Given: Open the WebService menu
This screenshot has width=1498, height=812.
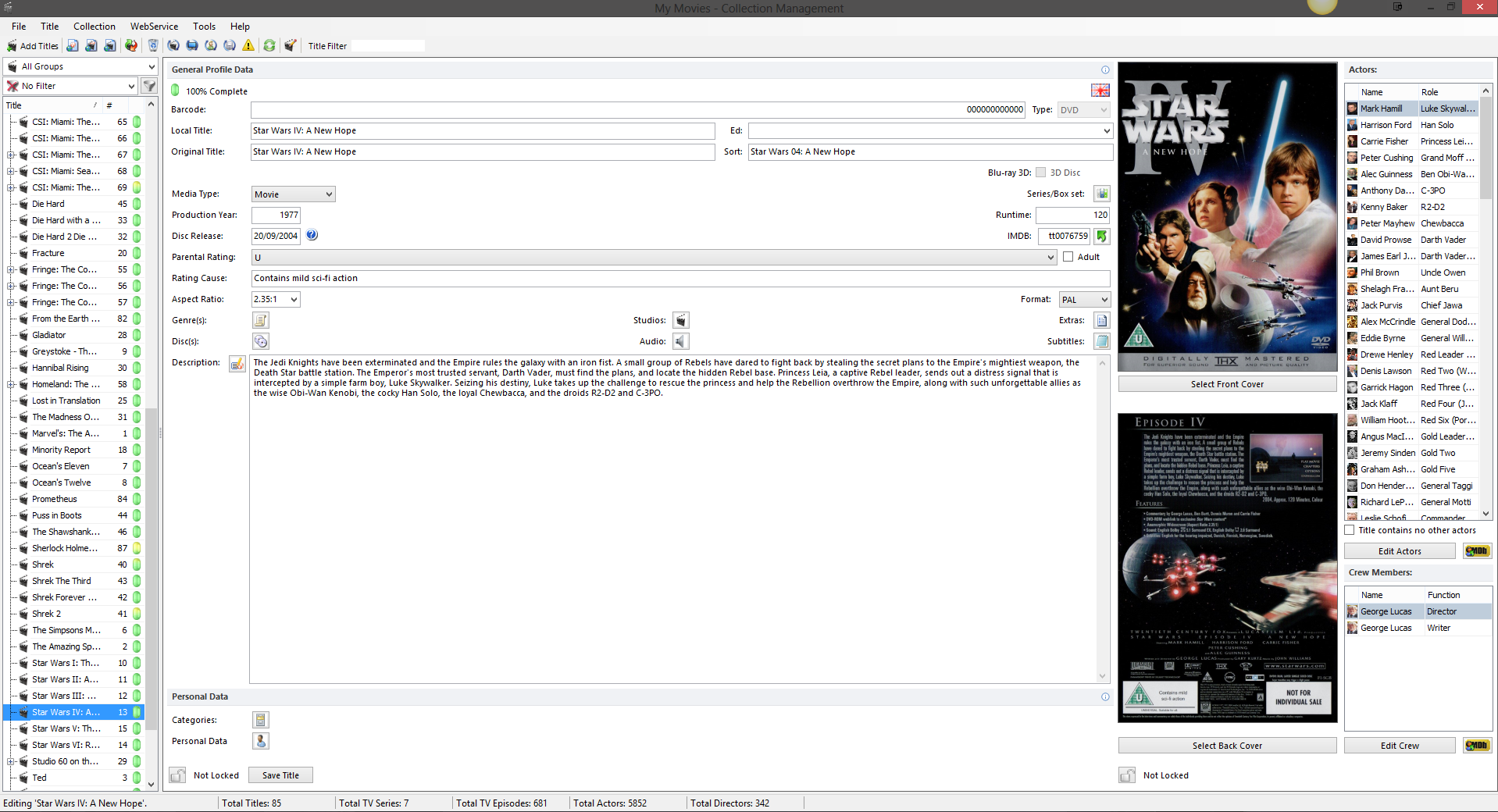Looking at the screenshot, I should click(154, 27).
